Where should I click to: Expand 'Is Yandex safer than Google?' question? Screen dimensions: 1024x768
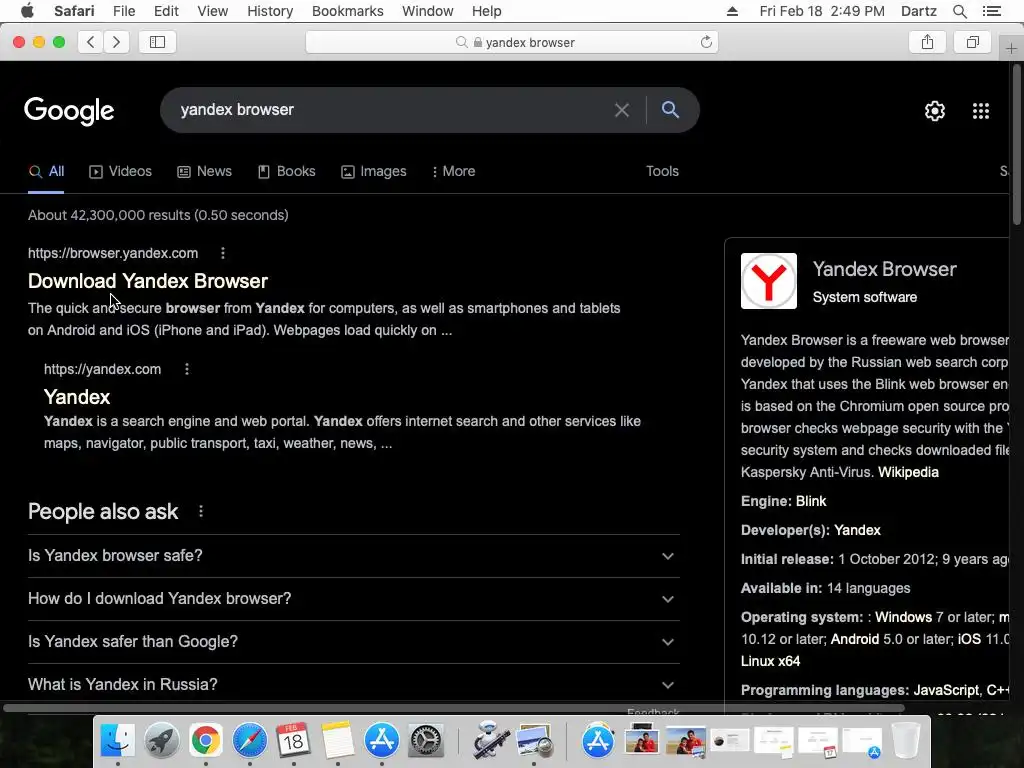coord(353,642)
